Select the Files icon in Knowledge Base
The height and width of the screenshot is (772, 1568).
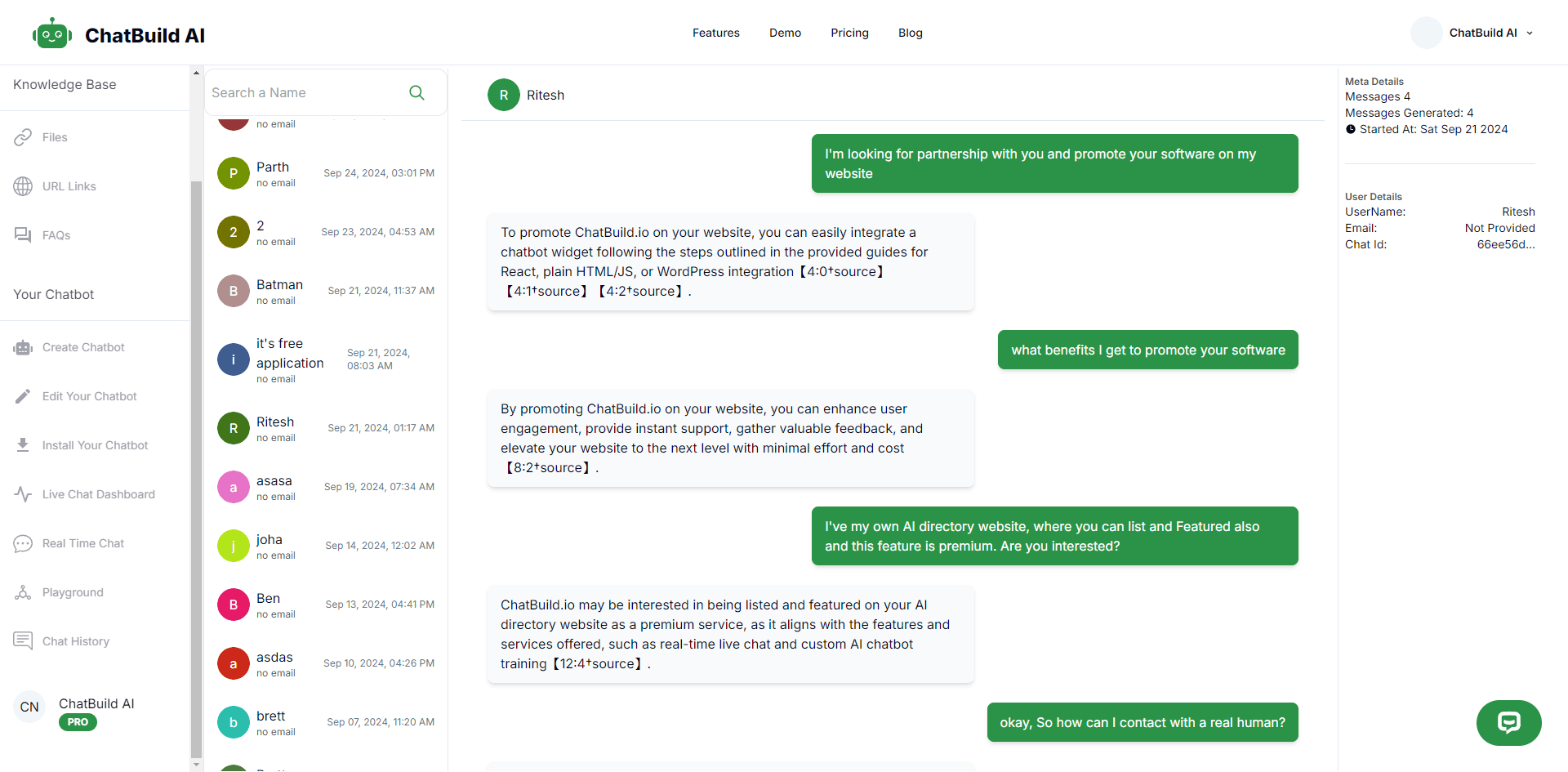click(24, 137)
